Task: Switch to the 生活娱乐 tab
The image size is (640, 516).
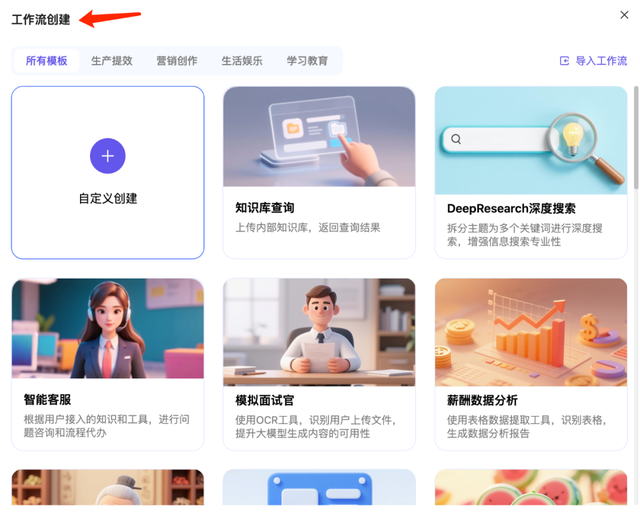Action: click(x=242, y=61)
